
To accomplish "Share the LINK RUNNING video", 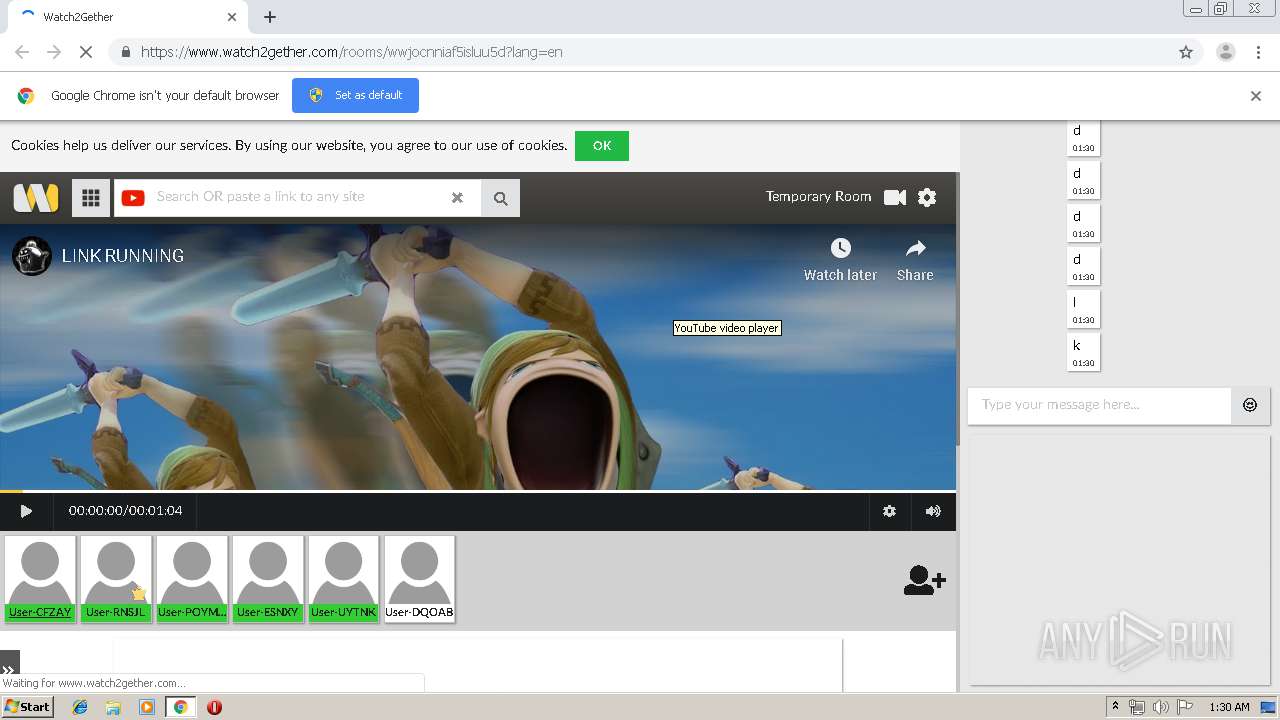I will [x=915, y=260].
